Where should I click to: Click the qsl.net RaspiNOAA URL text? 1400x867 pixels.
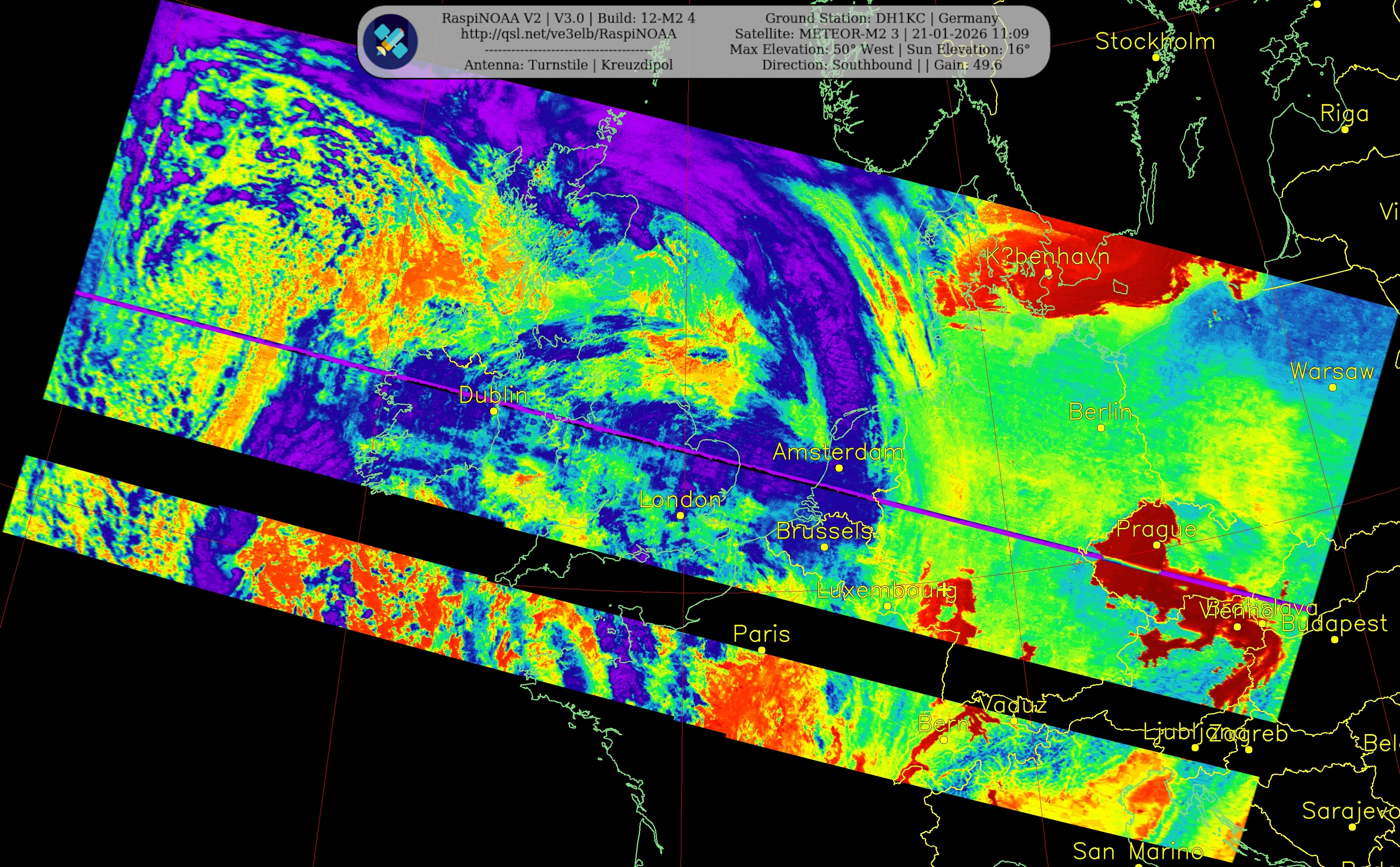click(568, 34)
